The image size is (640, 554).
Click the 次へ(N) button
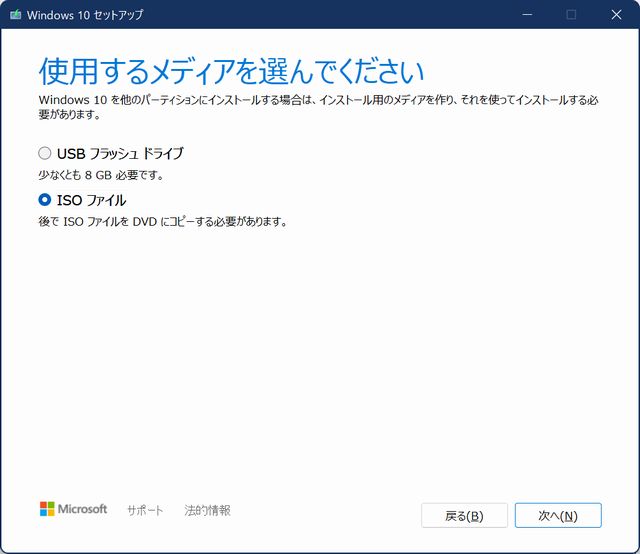pyautogui.click(x=558, y=516)
